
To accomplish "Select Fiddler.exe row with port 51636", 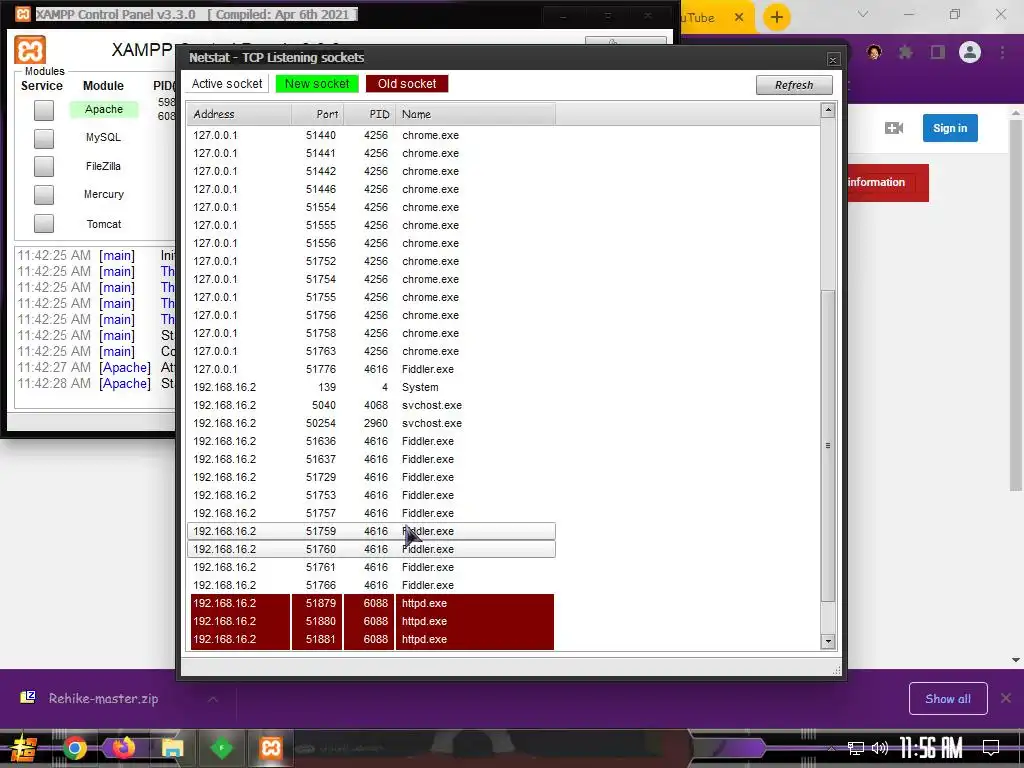I will pos(371,441).
